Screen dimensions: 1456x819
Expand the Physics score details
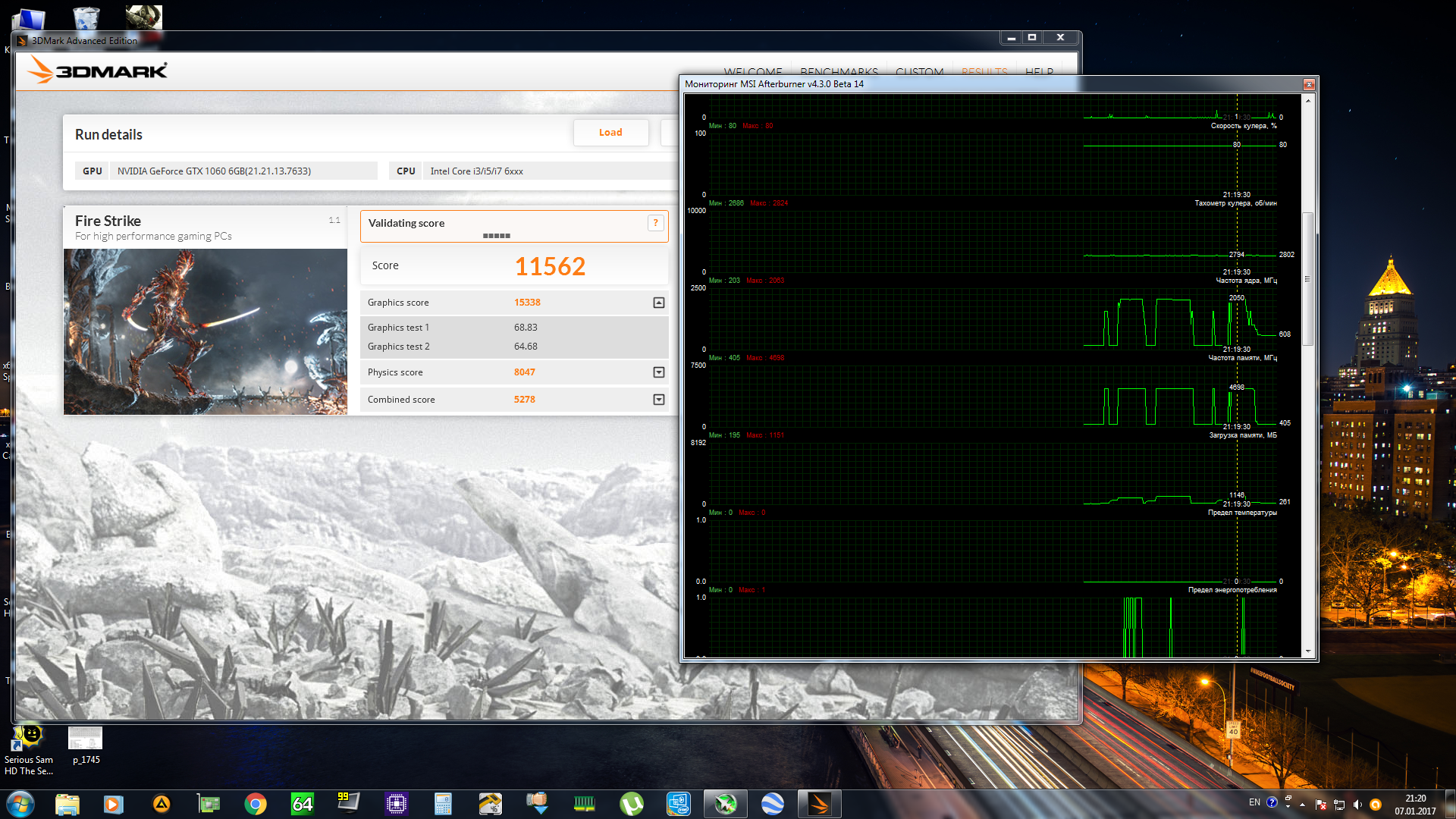(658, 372)
